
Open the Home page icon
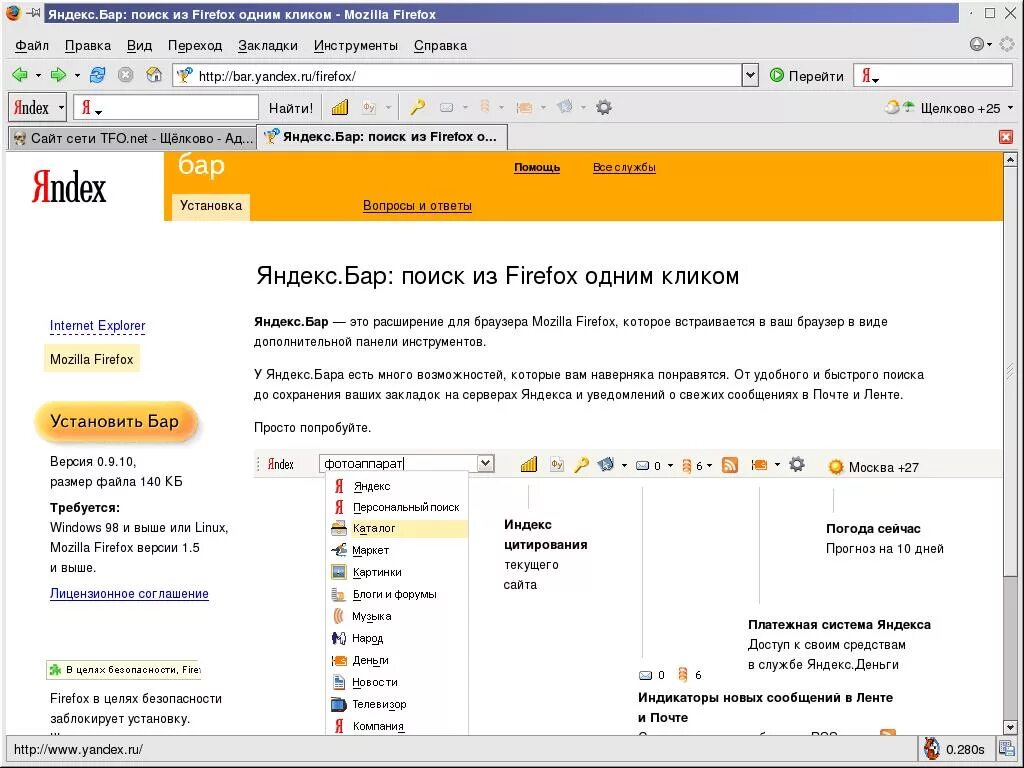(x=154, y=75)
